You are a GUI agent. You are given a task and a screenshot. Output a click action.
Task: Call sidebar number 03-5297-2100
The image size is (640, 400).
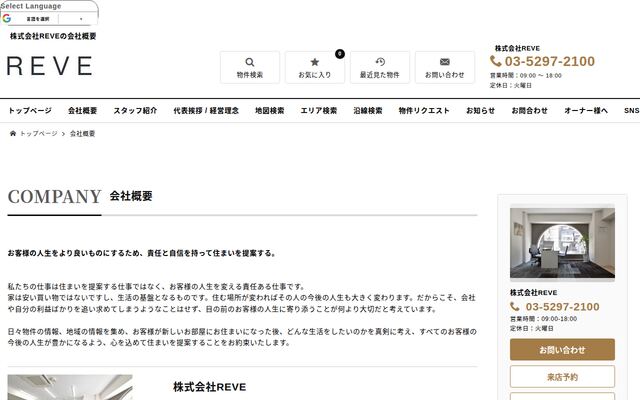tap(562, 307)
